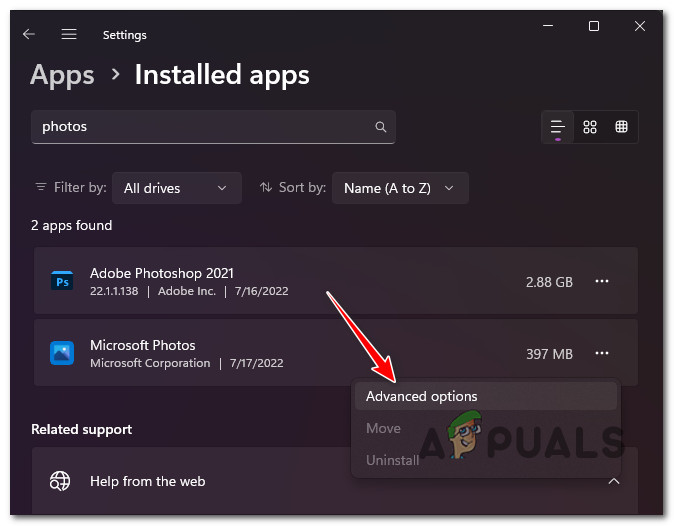Click the globe icon beside Help from the web
The image size is (674, 526).
point(61,481)
